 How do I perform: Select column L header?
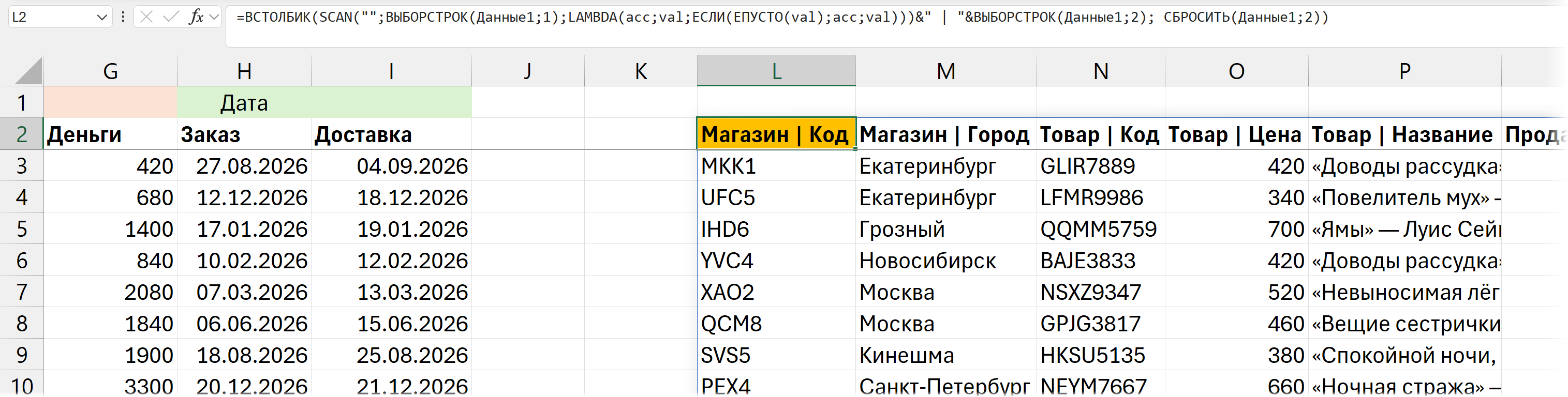[x=776, y=71]
